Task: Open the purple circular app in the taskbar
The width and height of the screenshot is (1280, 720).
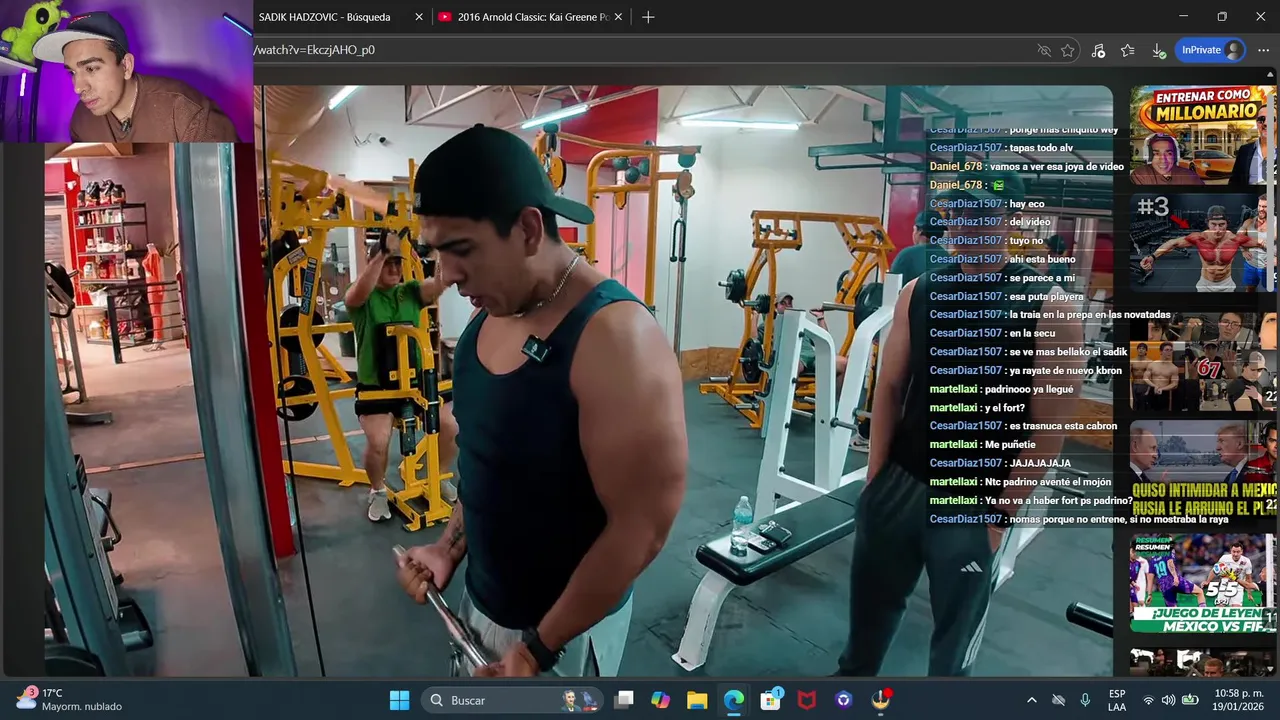Action: (844, 700)
